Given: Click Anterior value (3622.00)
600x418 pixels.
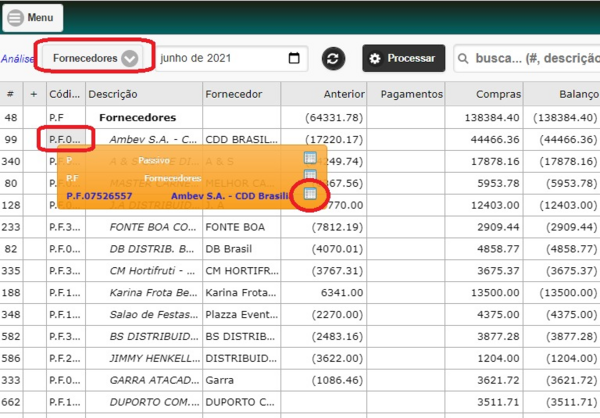Looking at the screenshot, I should tap(337, 358).
